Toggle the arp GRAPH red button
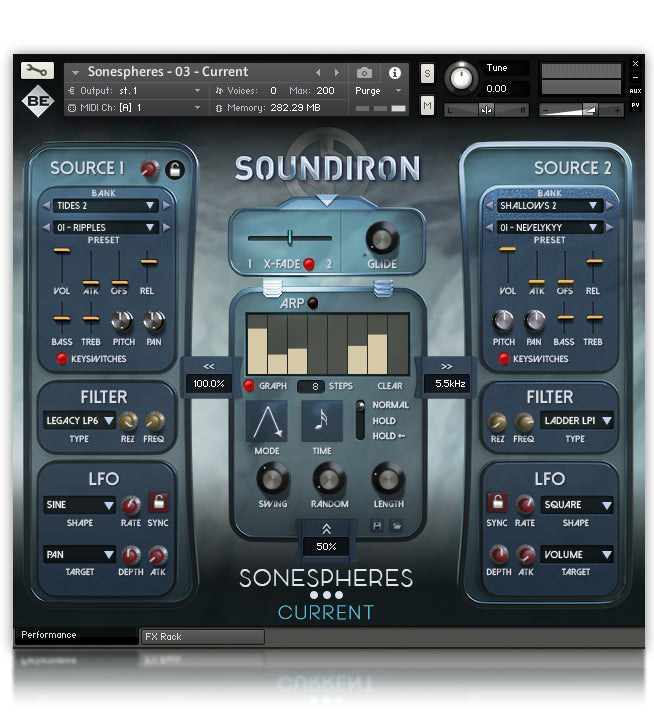 point(249,386)
